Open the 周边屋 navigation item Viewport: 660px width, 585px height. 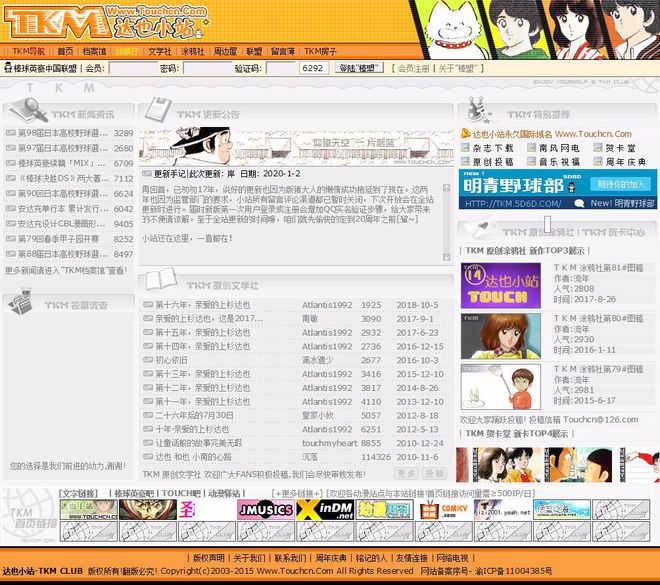[225, 51]
